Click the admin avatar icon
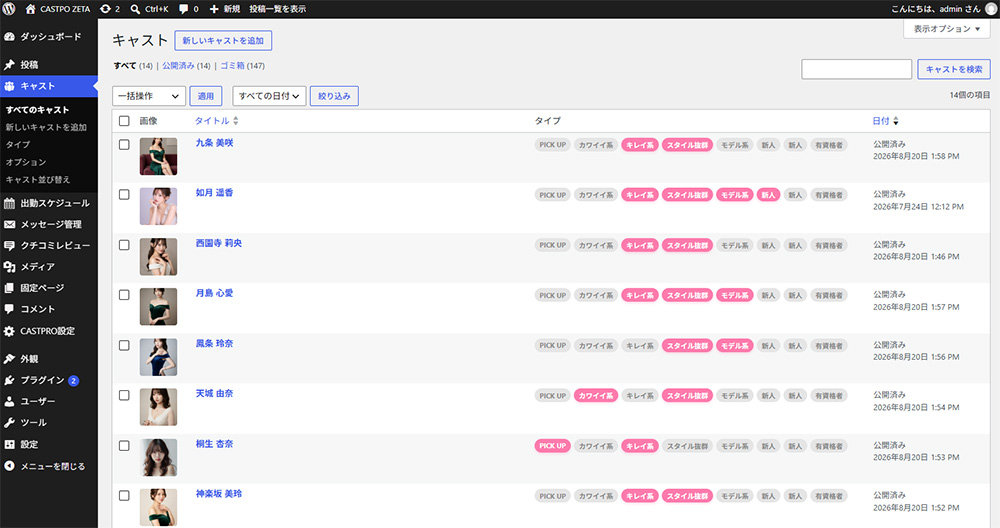Screen dimensions: 1000x528 (x=990, y=9)
